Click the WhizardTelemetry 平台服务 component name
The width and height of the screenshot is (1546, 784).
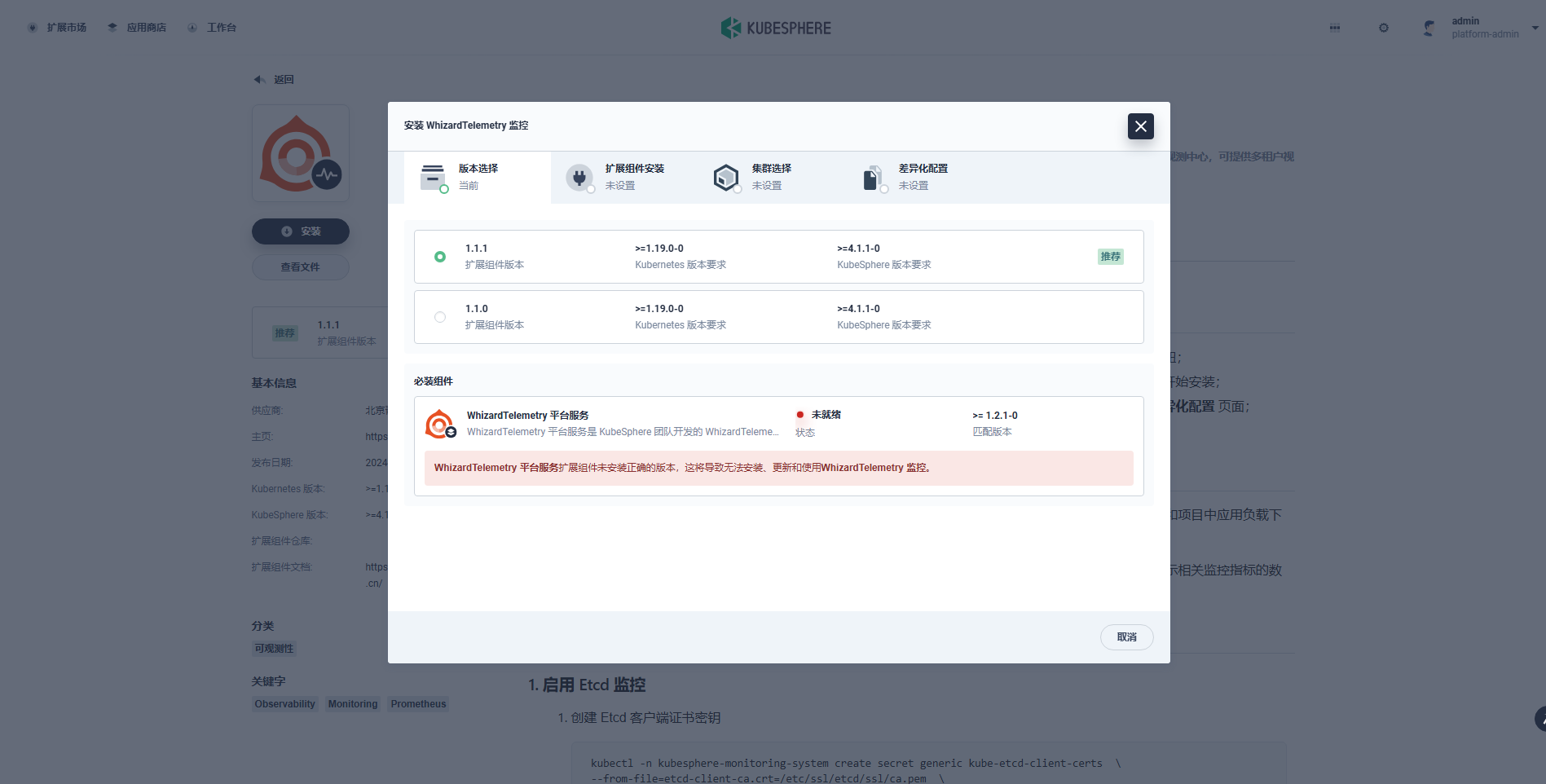pyautogui.click(x=527, y=416)
